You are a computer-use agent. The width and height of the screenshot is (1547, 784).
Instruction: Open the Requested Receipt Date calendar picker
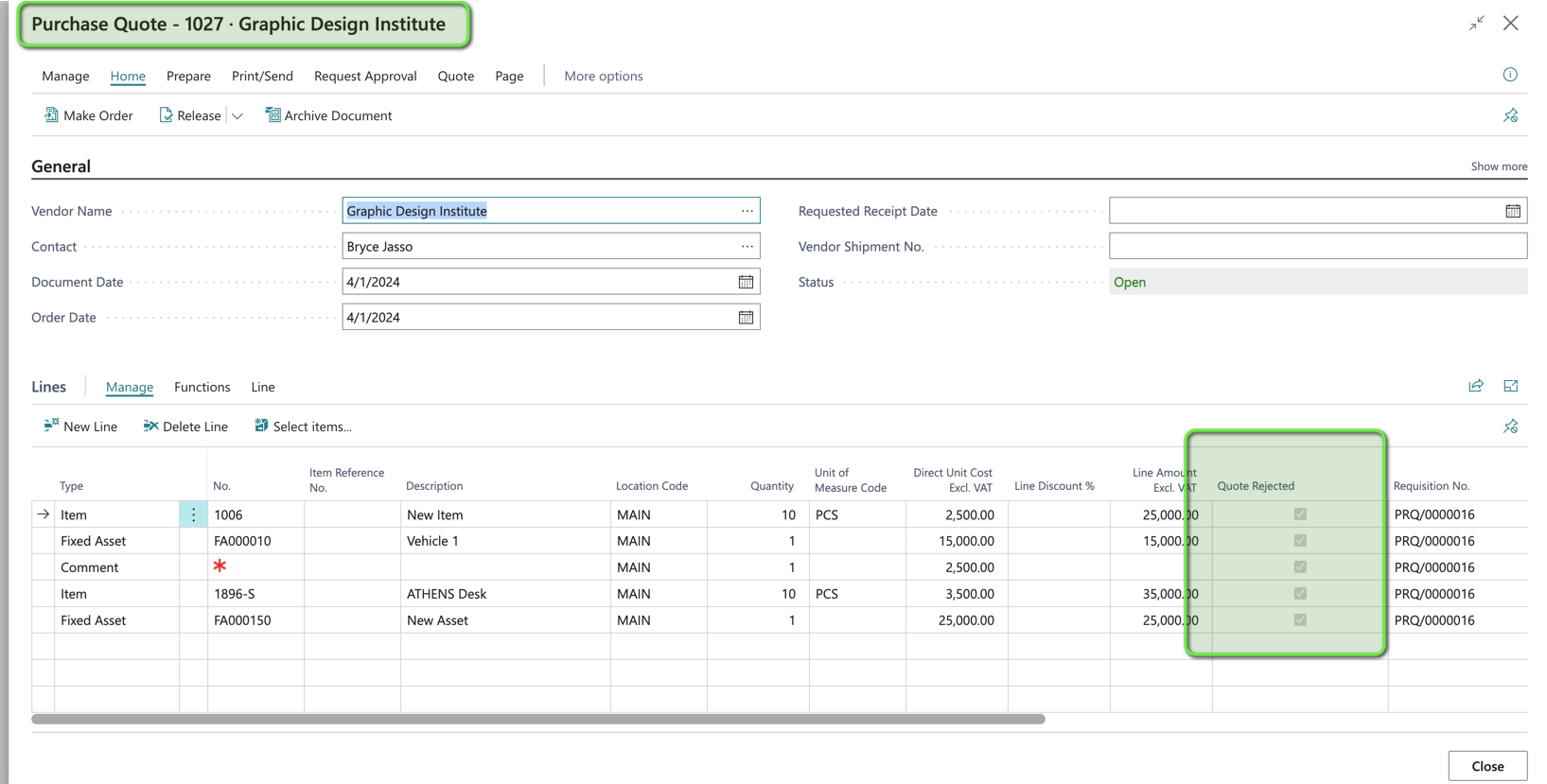tap(1512, 211)
